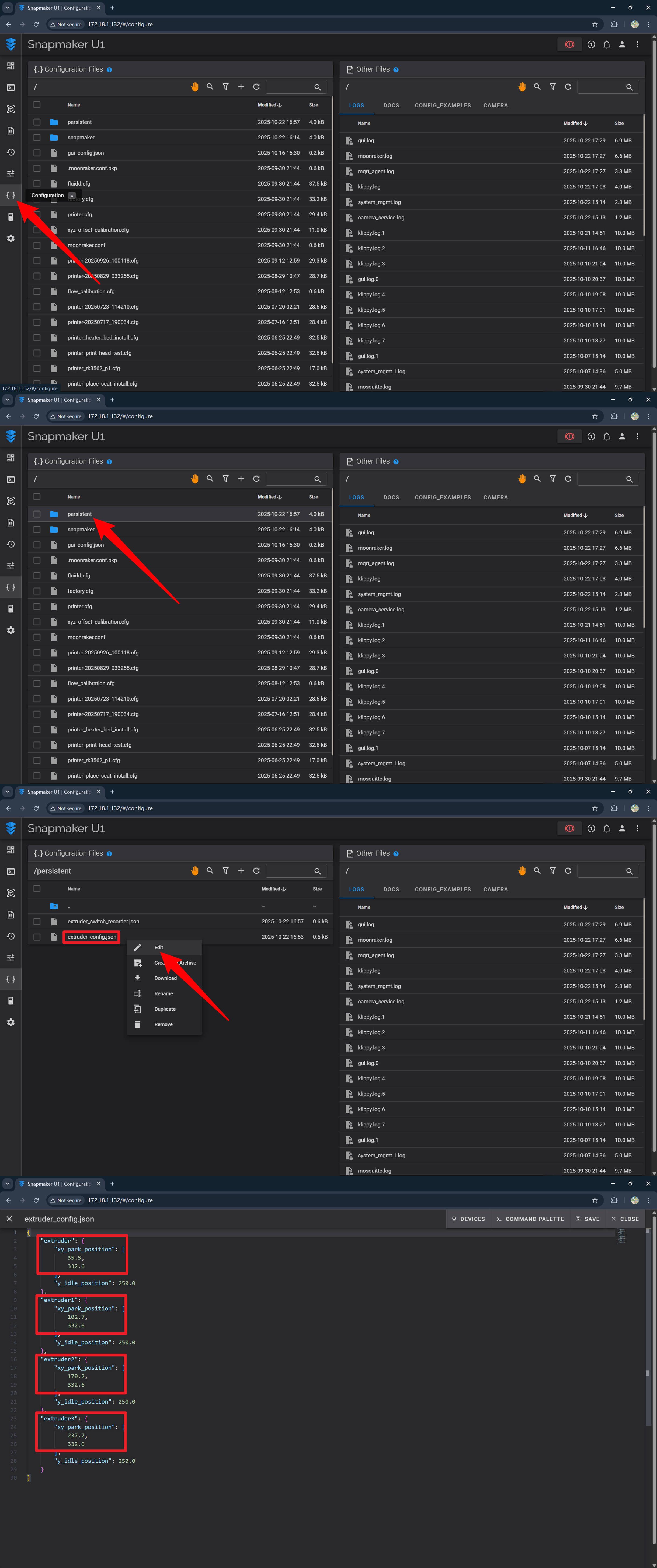Open the filter funnel menu in /persistent toolbar
The height and width of the screenshot is (1568, 657).
tap(225, 870)
